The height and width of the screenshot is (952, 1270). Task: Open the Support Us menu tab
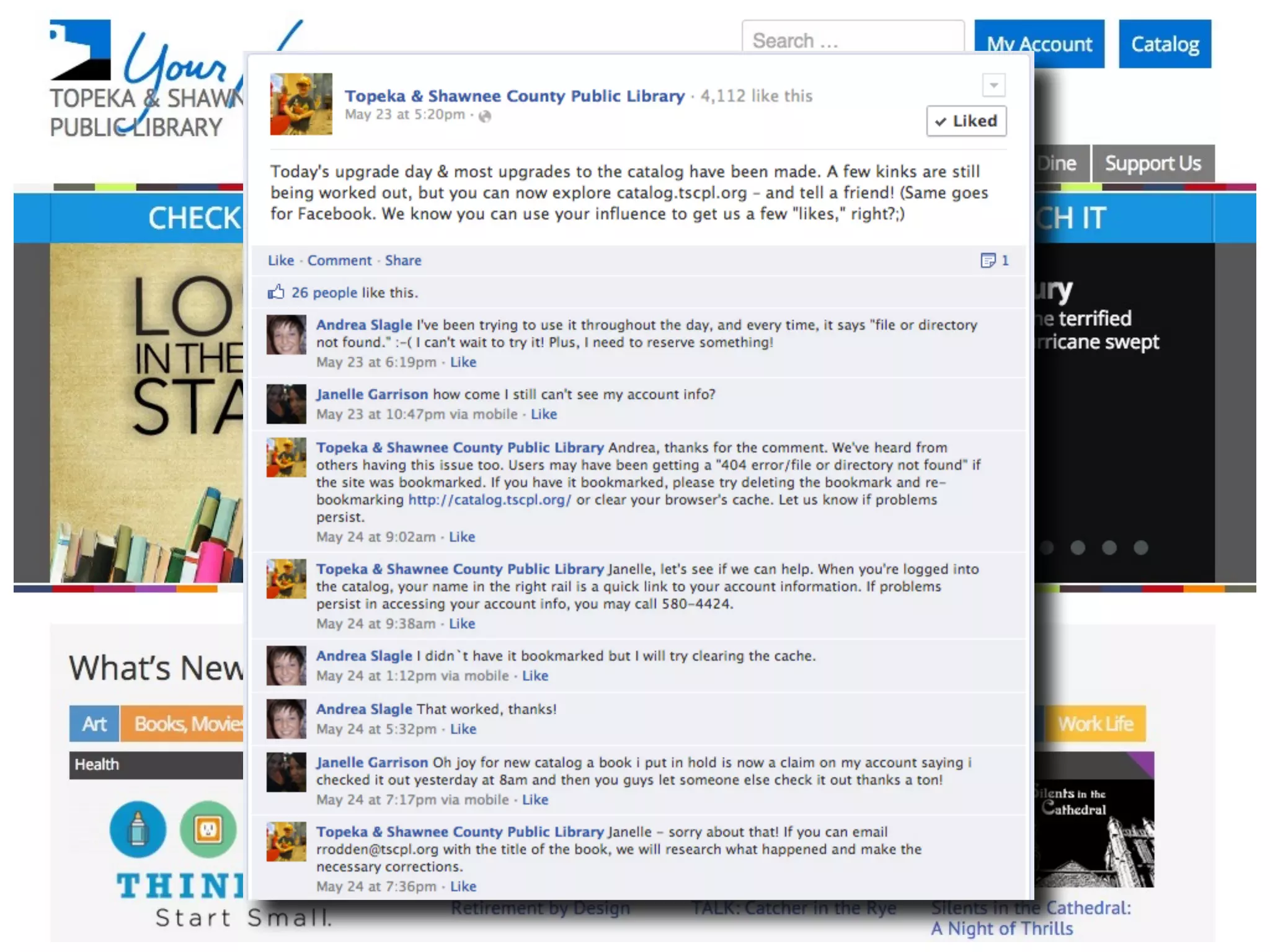tap(1153, 164)
